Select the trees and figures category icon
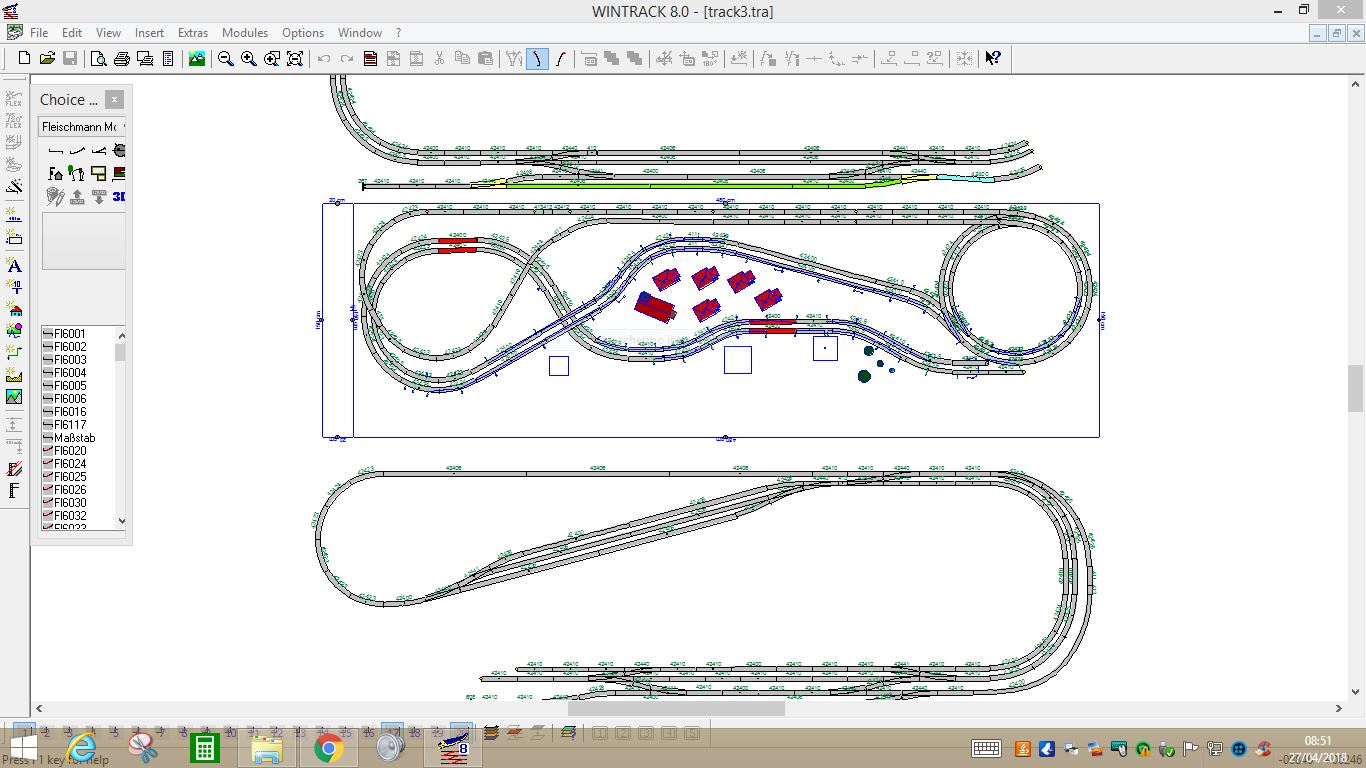Screen dimensions: 1366x768 [77, 174]
